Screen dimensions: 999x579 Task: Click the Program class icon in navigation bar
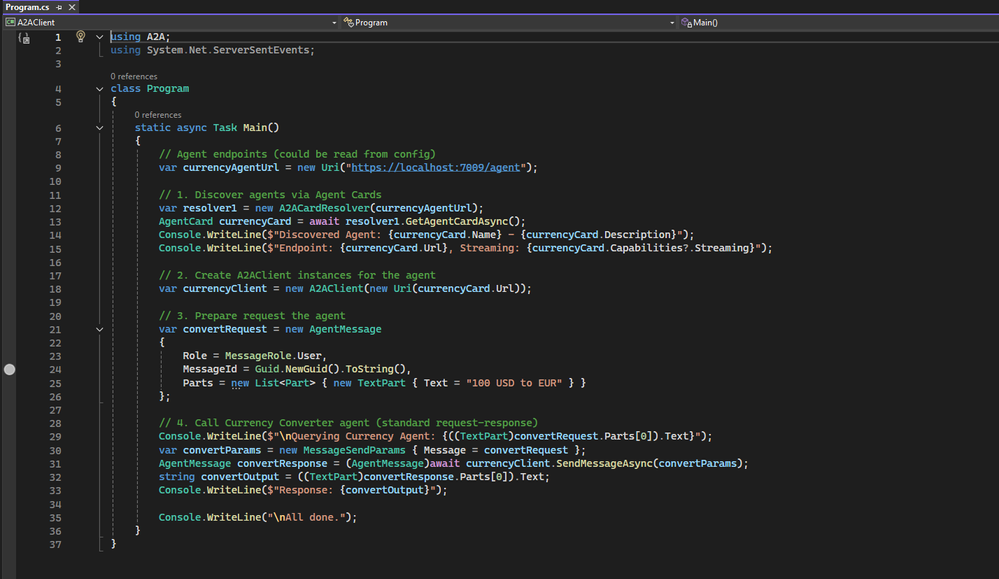click(x=347, y=22)
